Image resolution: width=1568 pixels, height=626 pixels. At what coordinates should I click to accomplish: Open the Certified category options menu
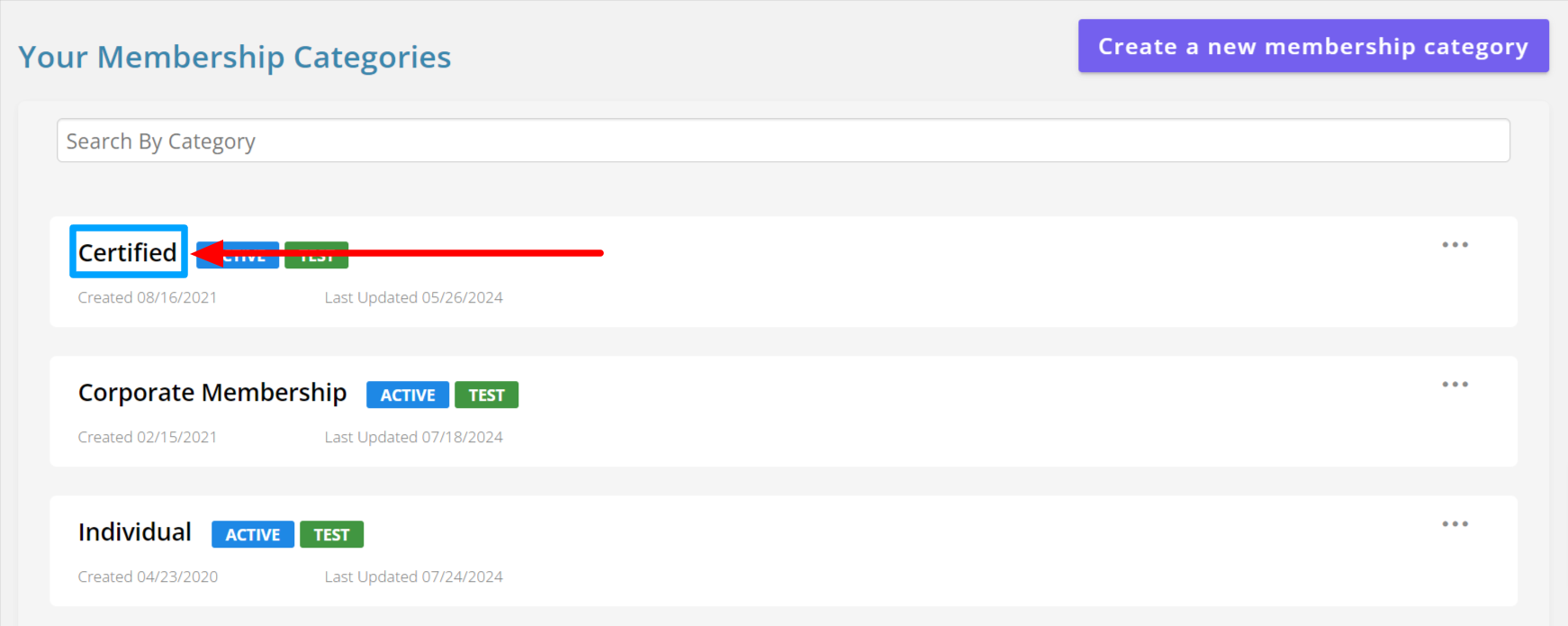click(1455, 245)
